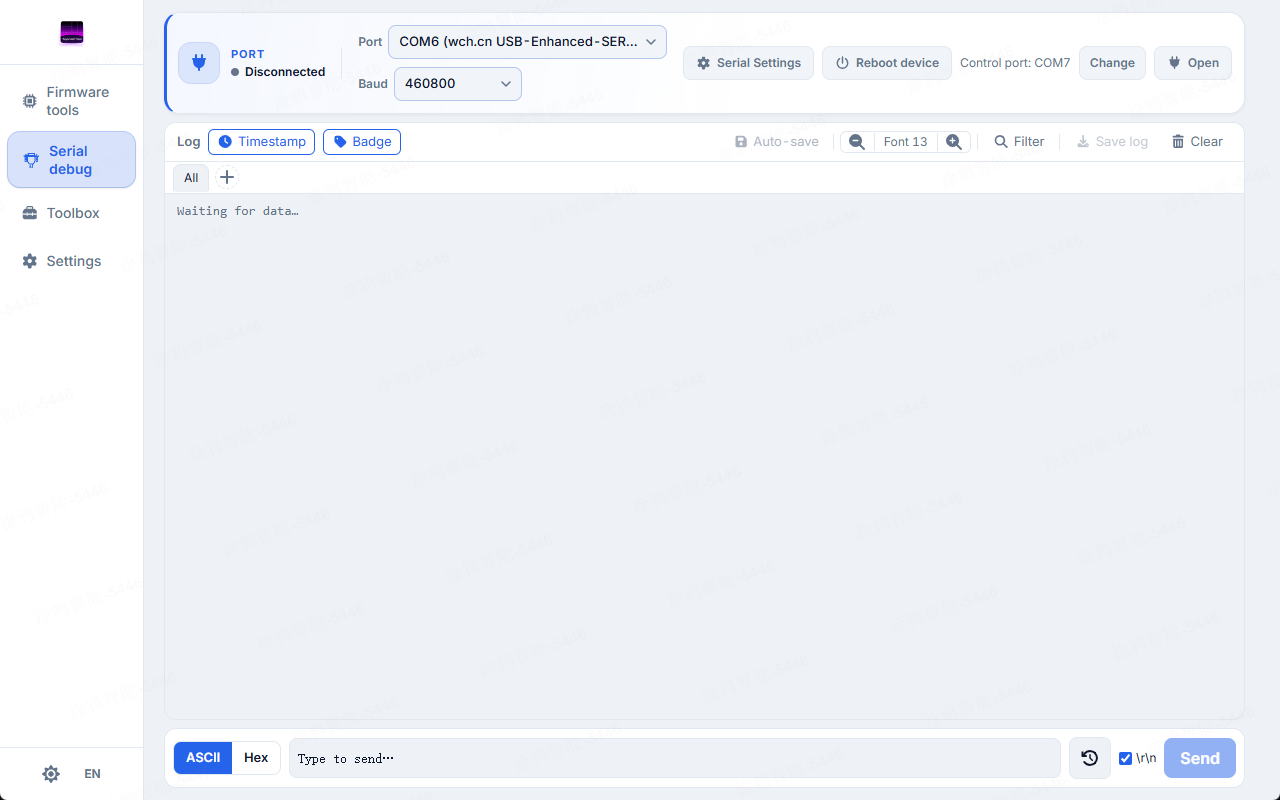Switch send mode to ASCII
Image resolution: width=1280 pixels, height=800 pixels.
tap(203, 758)
